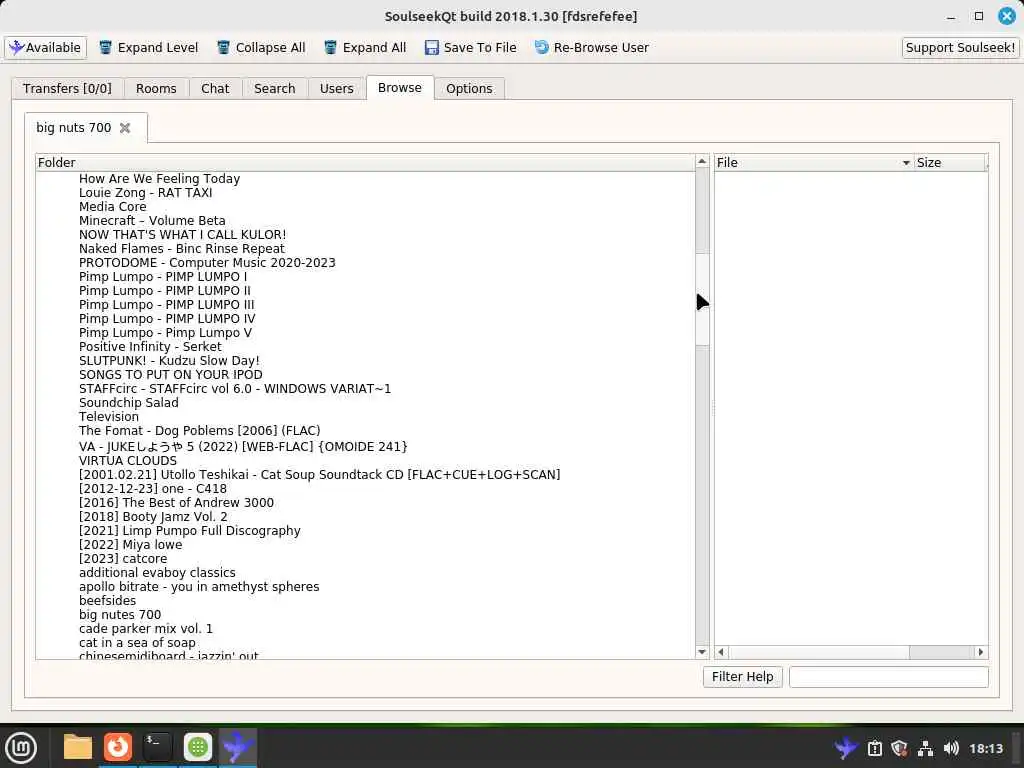Image resolution: width=1024 pixels, height=768 pixels.
Task: Select NOW THAT'S WHAT I CALL KULOR! folder
Action: tap(183, 234)
